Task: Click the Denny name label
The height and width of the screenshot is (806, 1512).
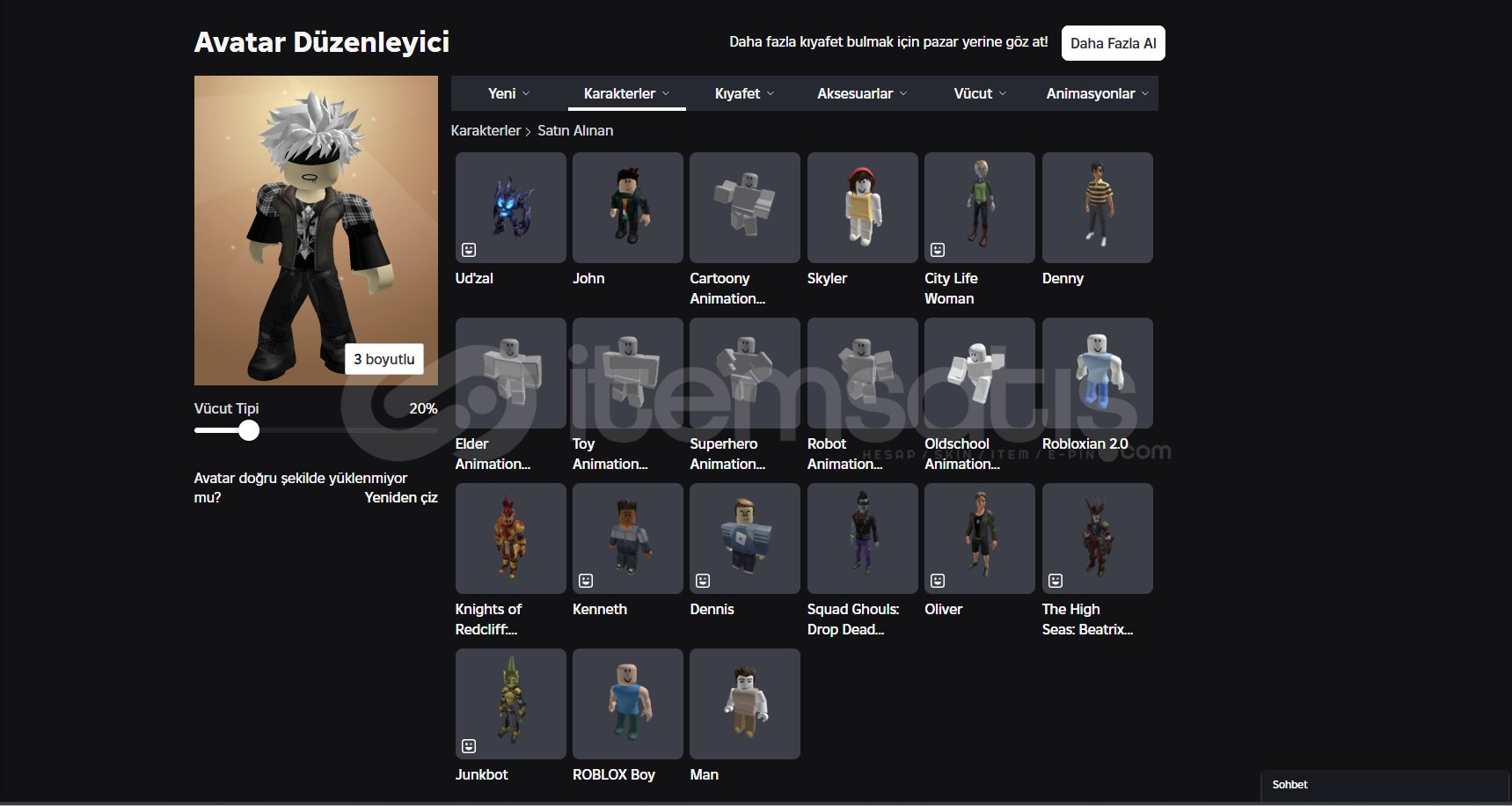Action: pyautogui.click(x=1063, y=278)
